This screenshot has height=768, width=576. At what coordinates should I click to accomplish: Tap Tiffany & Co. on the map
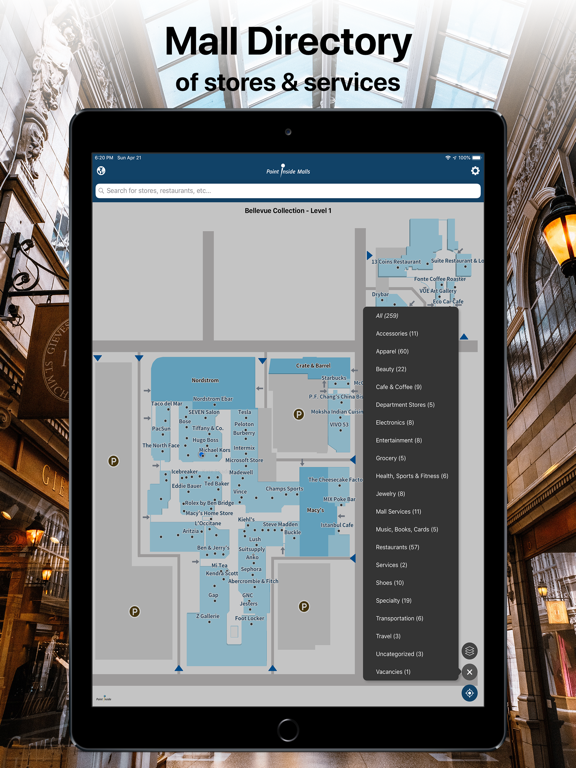(x=208, y=428)
